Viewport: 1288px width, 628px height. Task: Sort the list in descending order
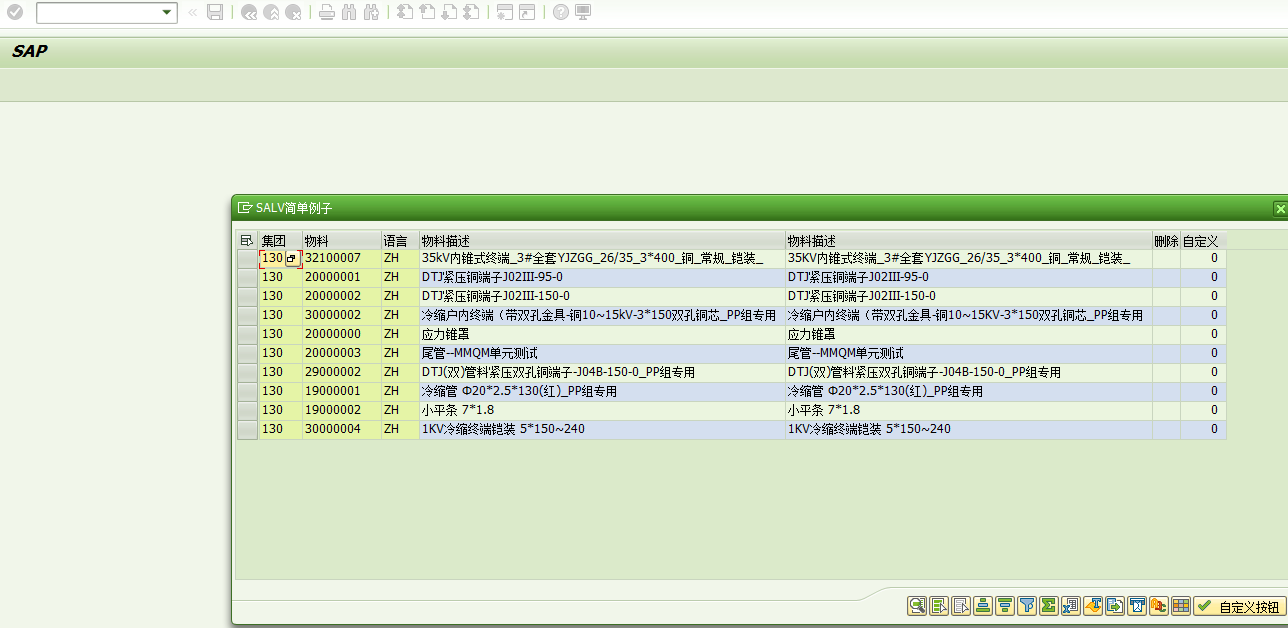(1003, 605)
